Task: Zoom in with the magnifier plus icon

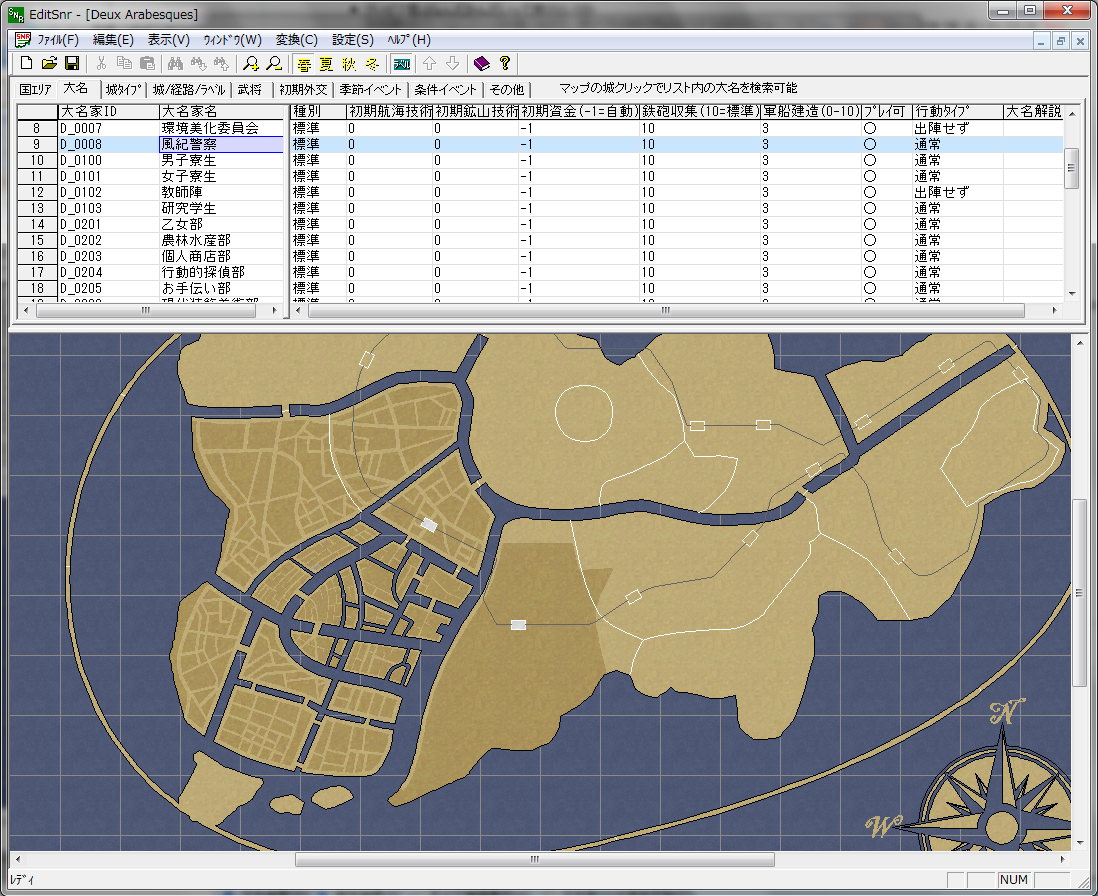Action: (x=251, y=64)
